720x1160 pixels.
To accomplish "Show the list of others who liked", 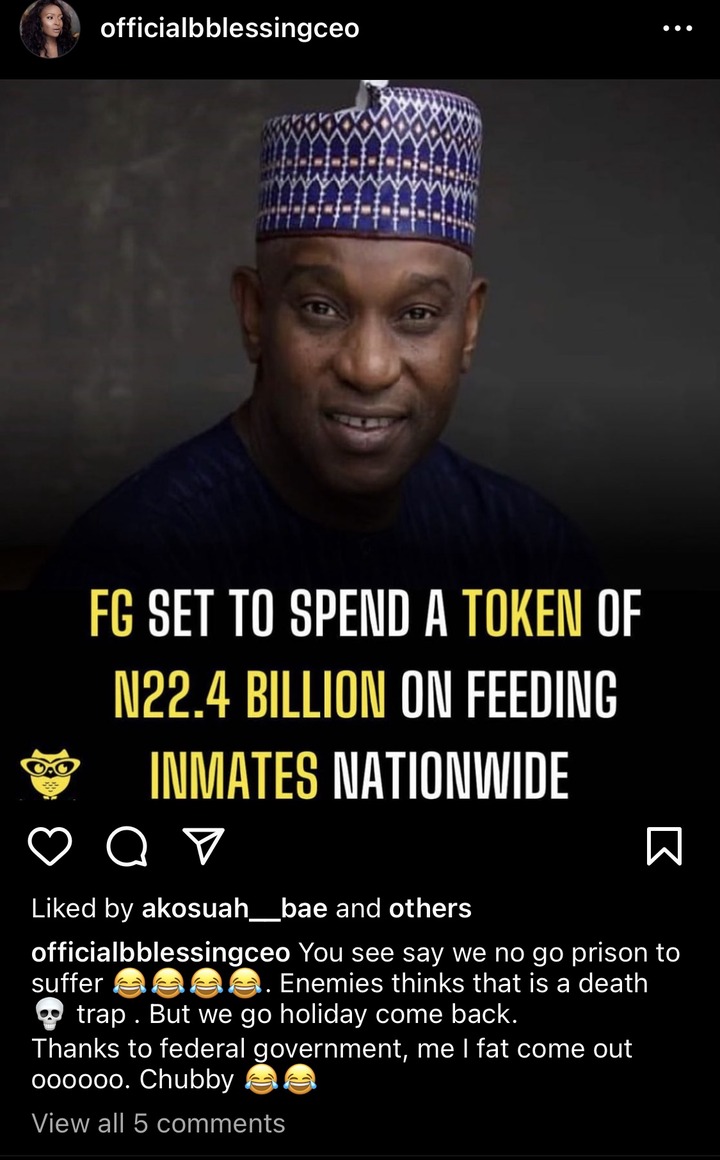I will (430, 908).
